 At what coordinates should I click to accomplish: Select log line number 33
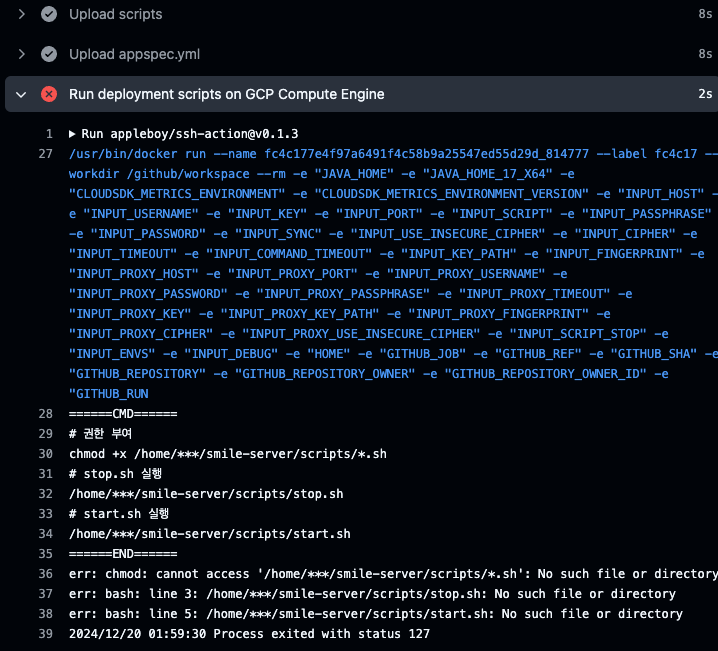coord(46,514)
